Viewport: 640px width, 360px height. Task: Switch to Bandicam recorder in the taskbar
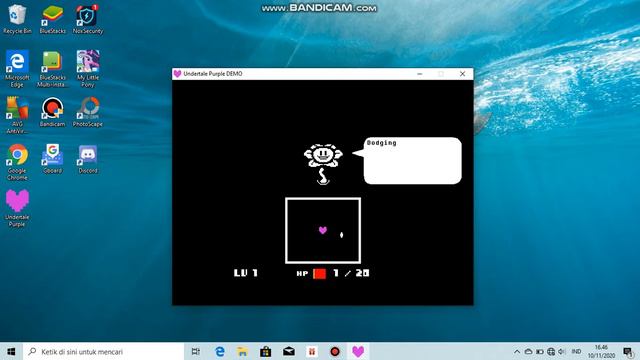coord(335,351)
